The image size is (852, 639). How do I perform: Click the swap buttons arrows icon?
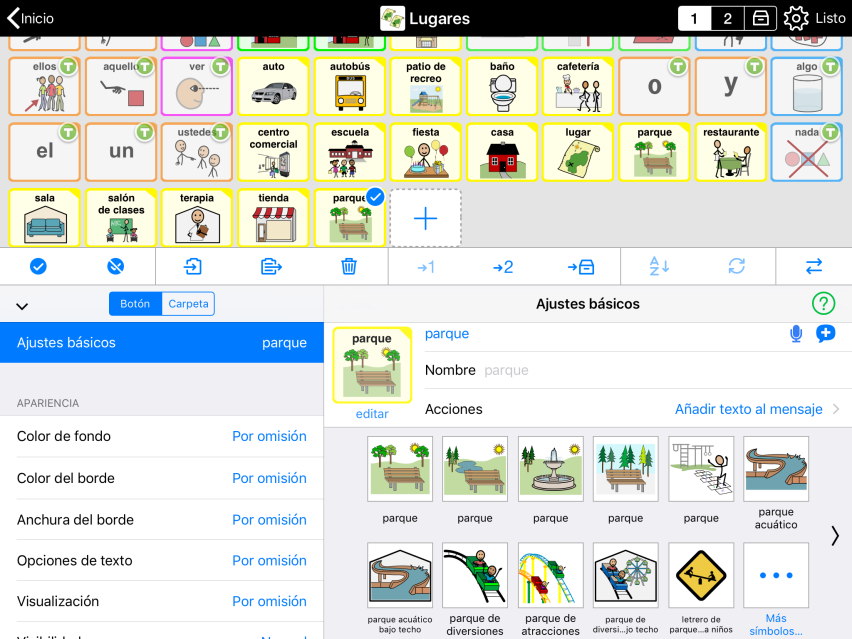pyautogui.click(x=813, y=266)
